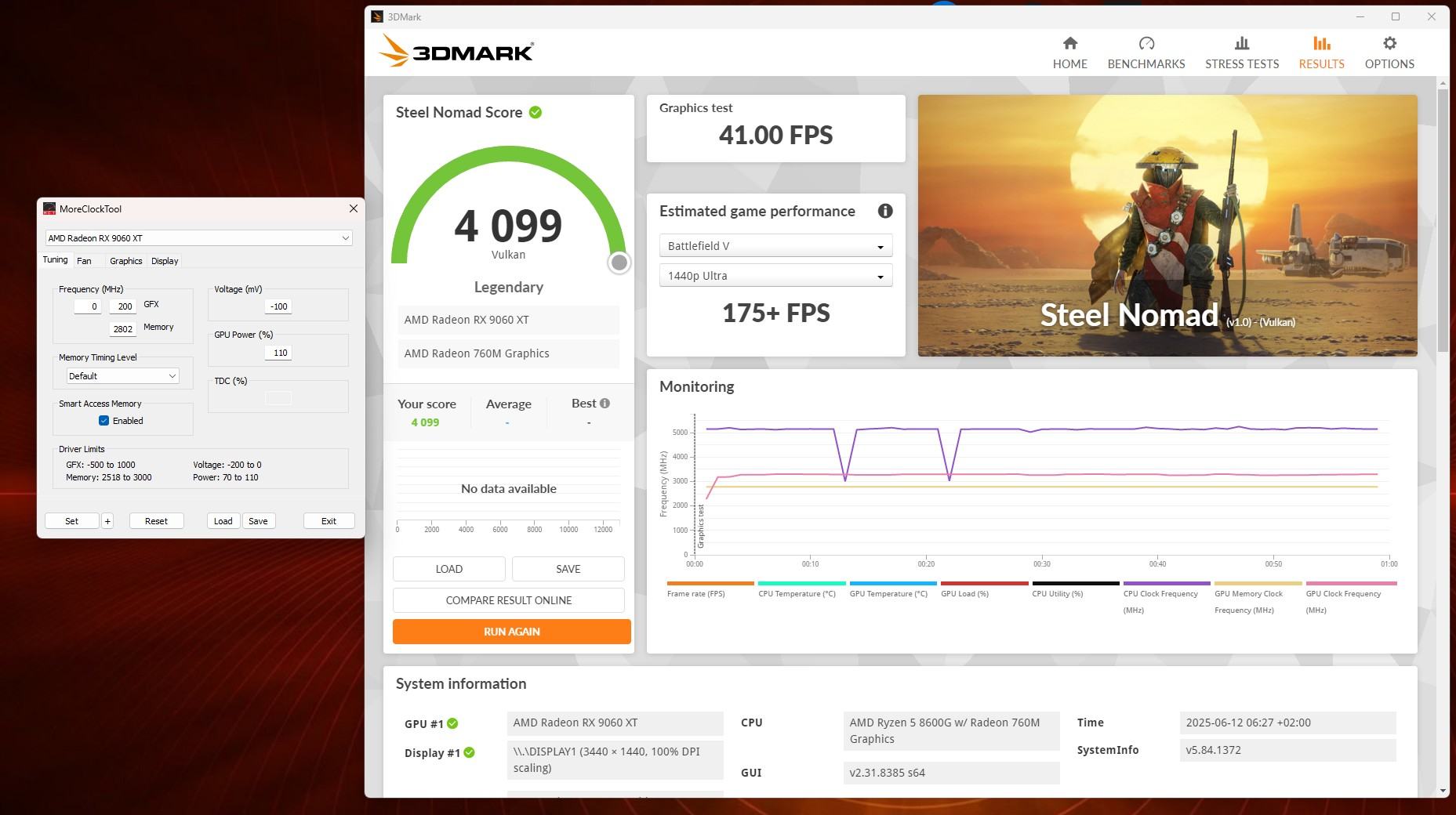
Task: Toggle Frame rate (FPS) series in chart
Action: tap(710, 589)
